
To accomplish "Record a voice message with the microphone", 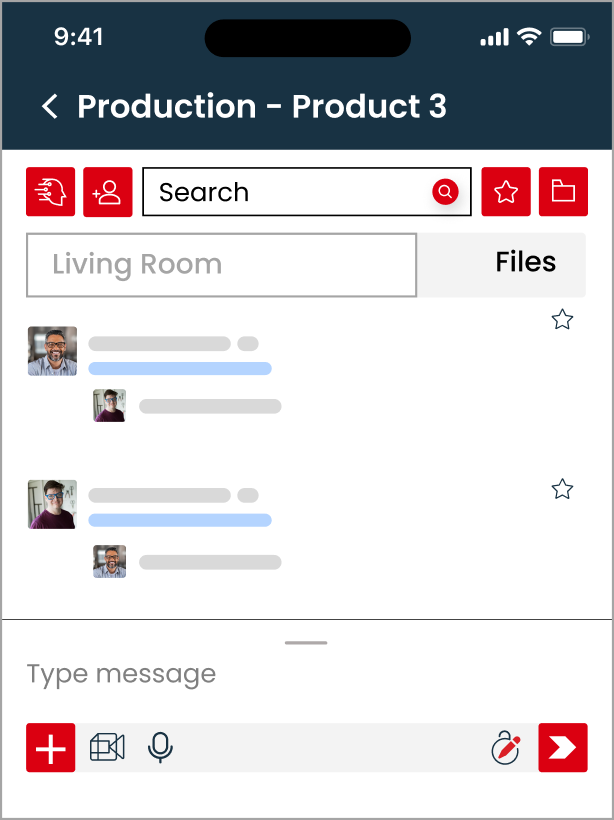I will tap(160, 747).
